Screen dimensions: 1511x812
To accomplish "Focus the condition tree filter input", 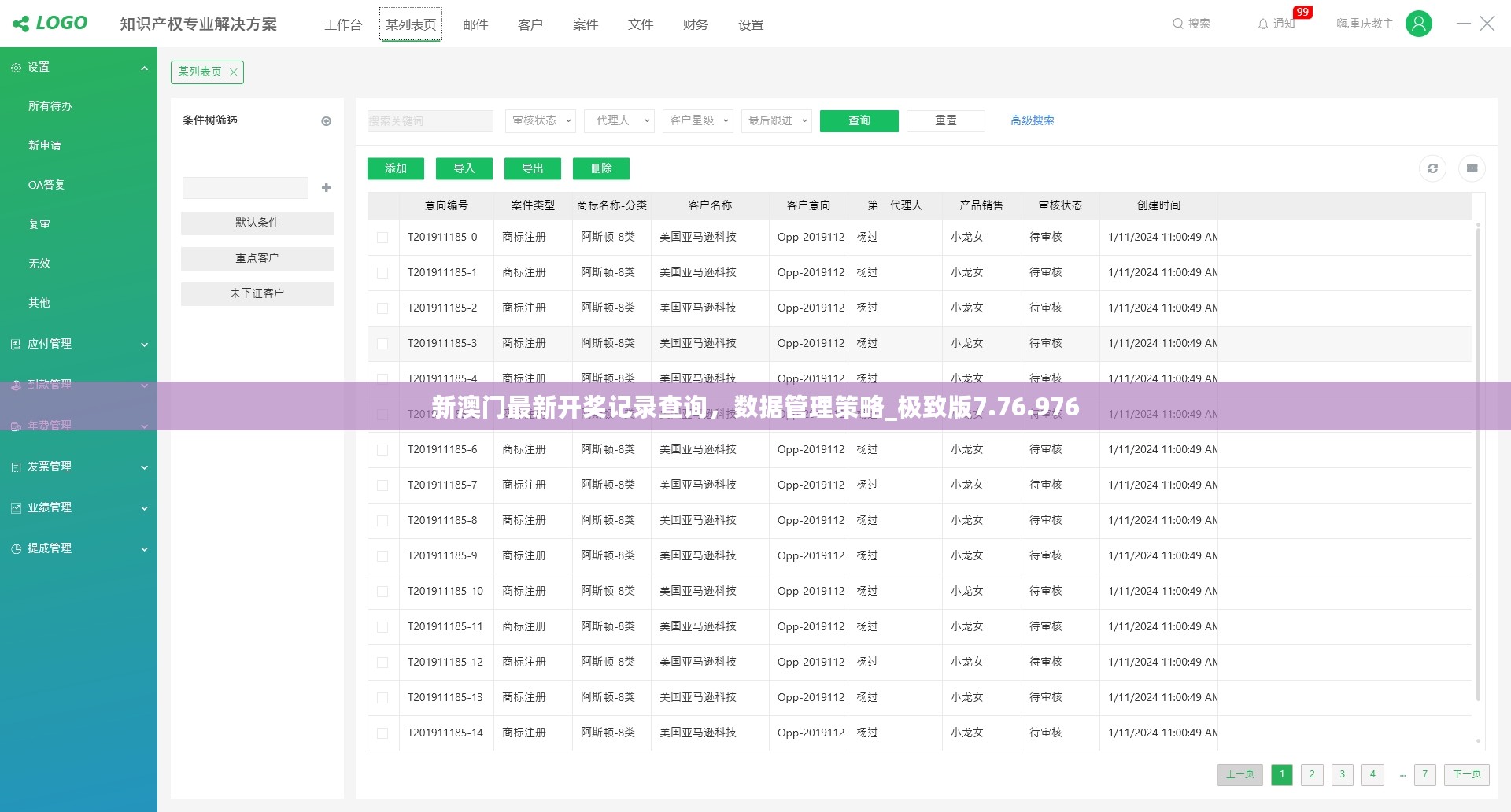I will [x=246, y=187].
